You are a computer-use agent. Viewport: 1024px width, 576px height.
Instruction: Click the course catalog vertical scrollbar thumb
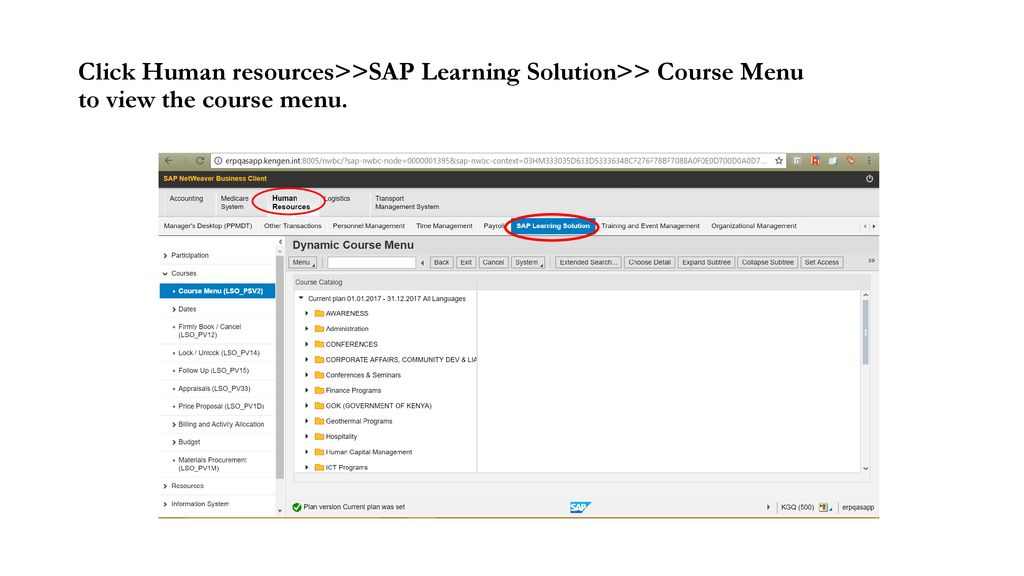(865, 333)
